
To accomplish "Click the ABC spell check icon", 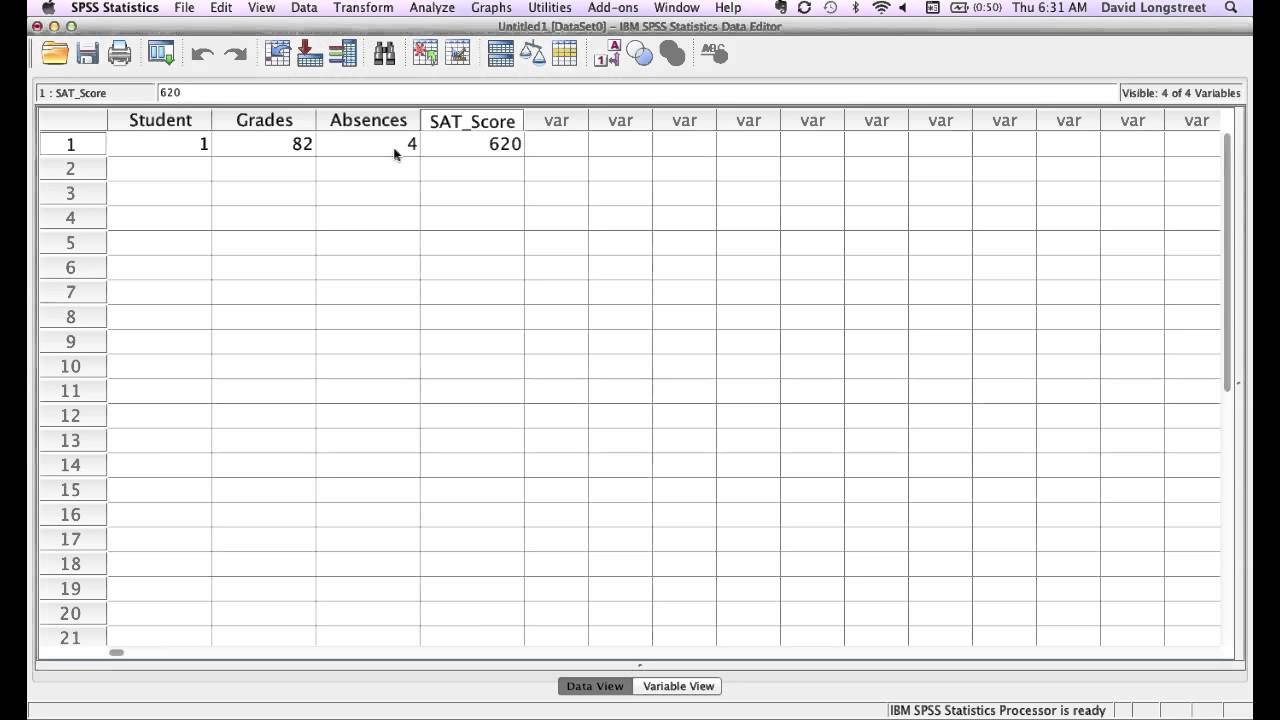I will tap(714, 53).
